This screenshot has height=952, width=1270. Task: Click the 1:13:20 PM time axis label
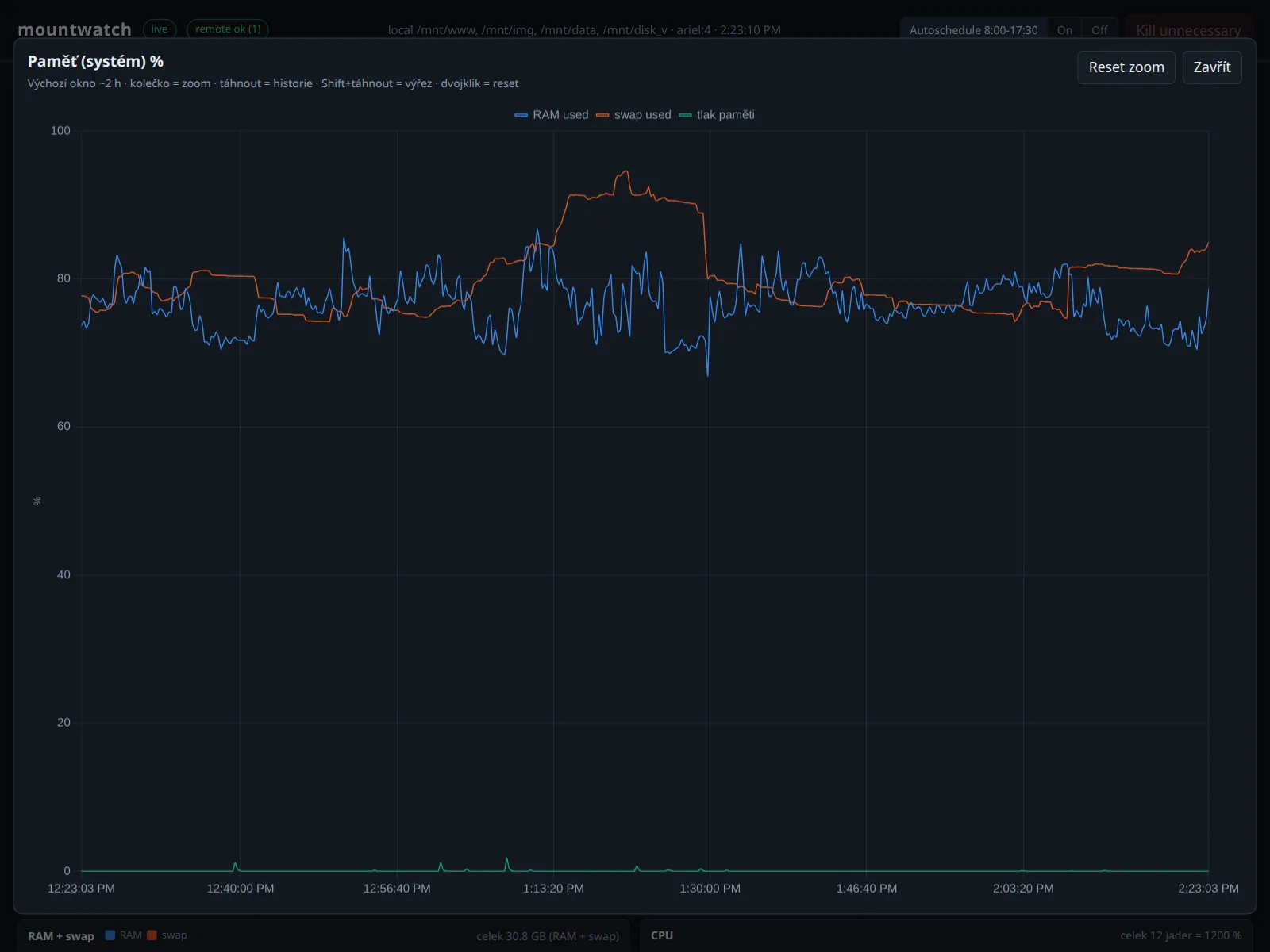[553, 889]
